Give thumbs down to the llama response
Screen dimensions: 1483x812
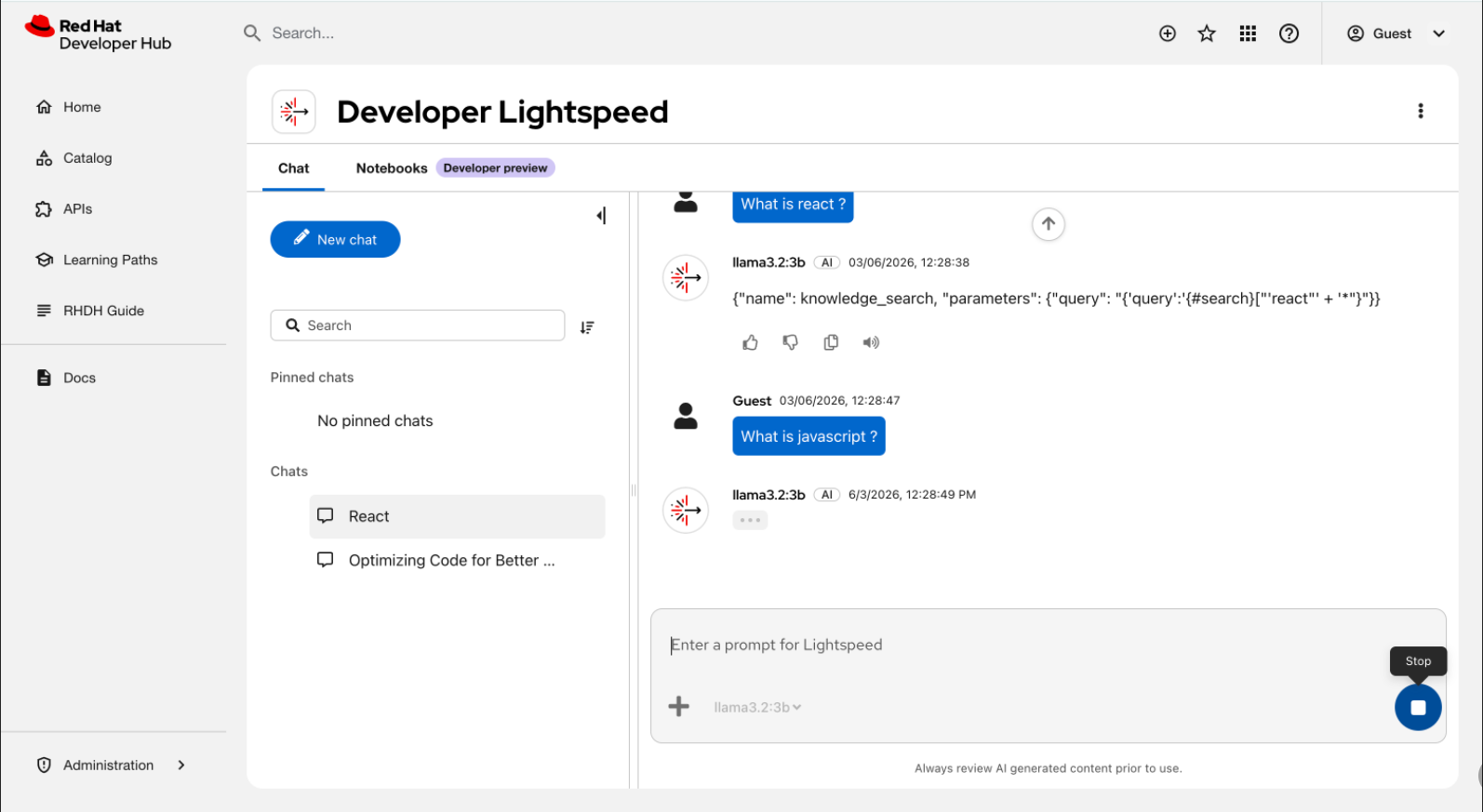[790, 342]
